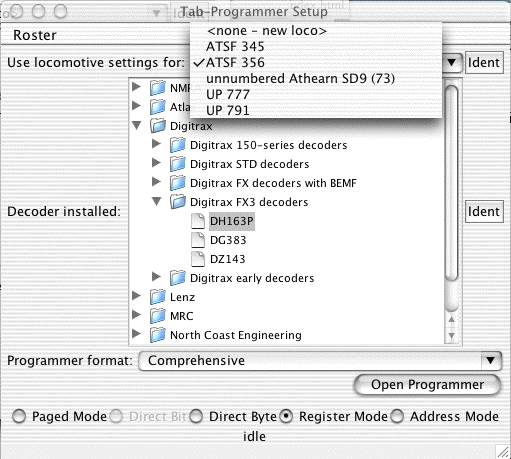Click the DZ143 document icon
Image resolution: width=511 pixels, height=459 pixels.
[x=198, y=259]
